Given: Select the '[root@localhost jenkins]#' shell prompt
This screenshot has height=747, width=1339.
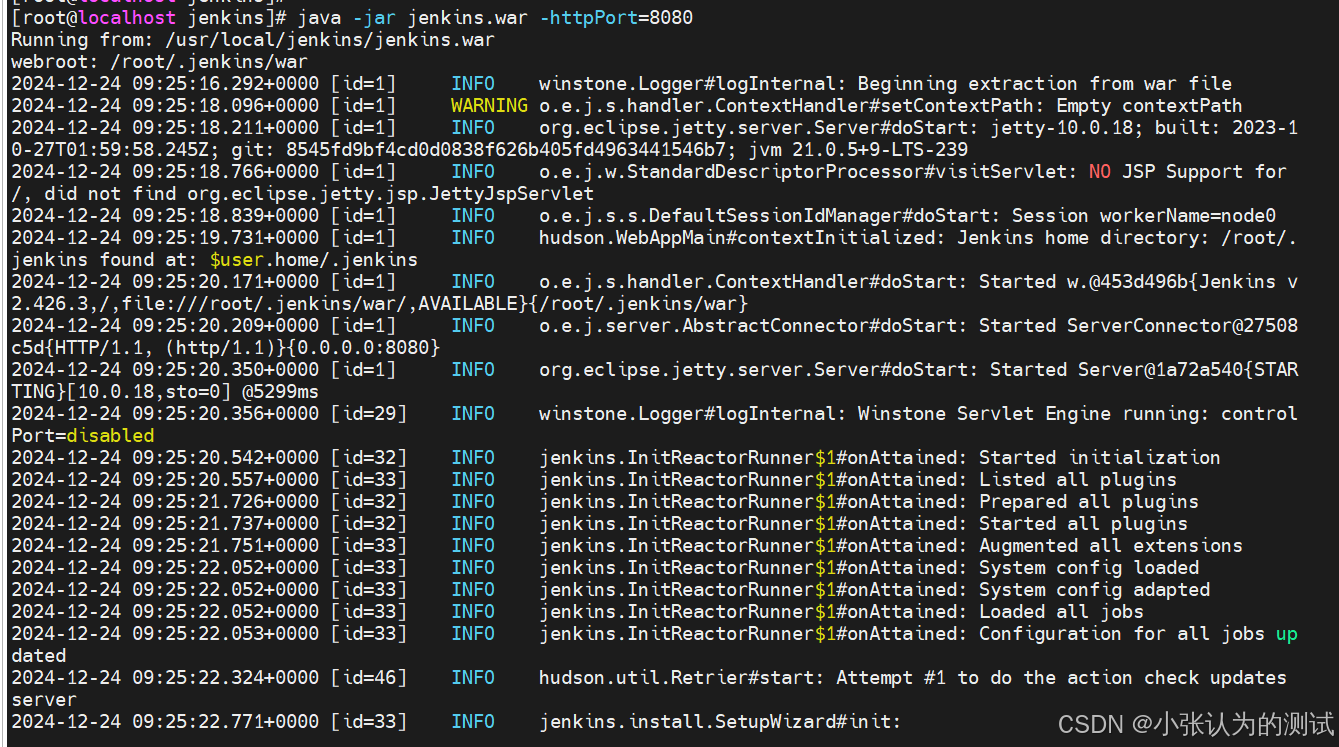Looking at the screenshot, I should point(149,18).
